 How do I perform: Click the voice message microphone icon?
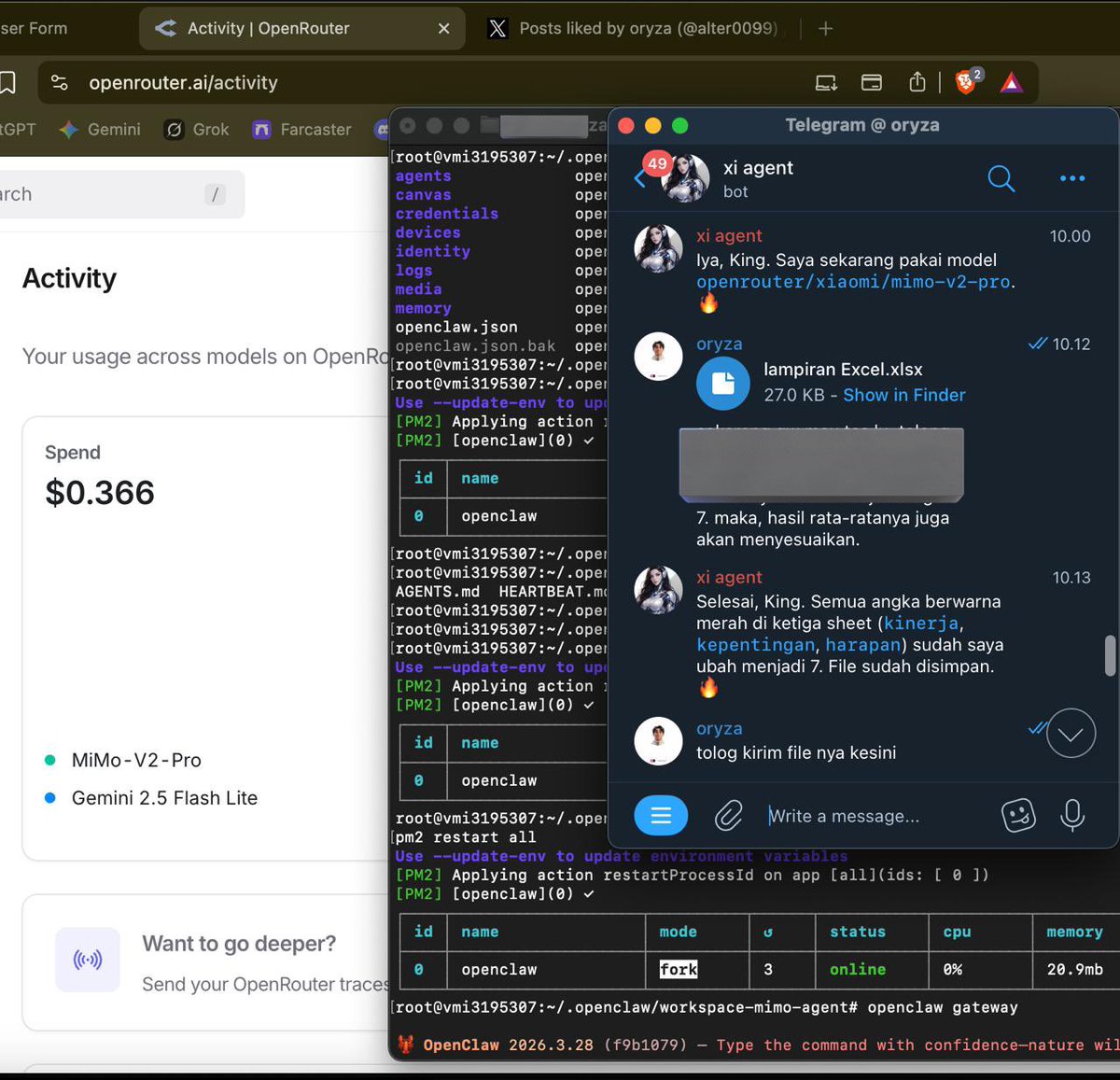[1072, 815]
